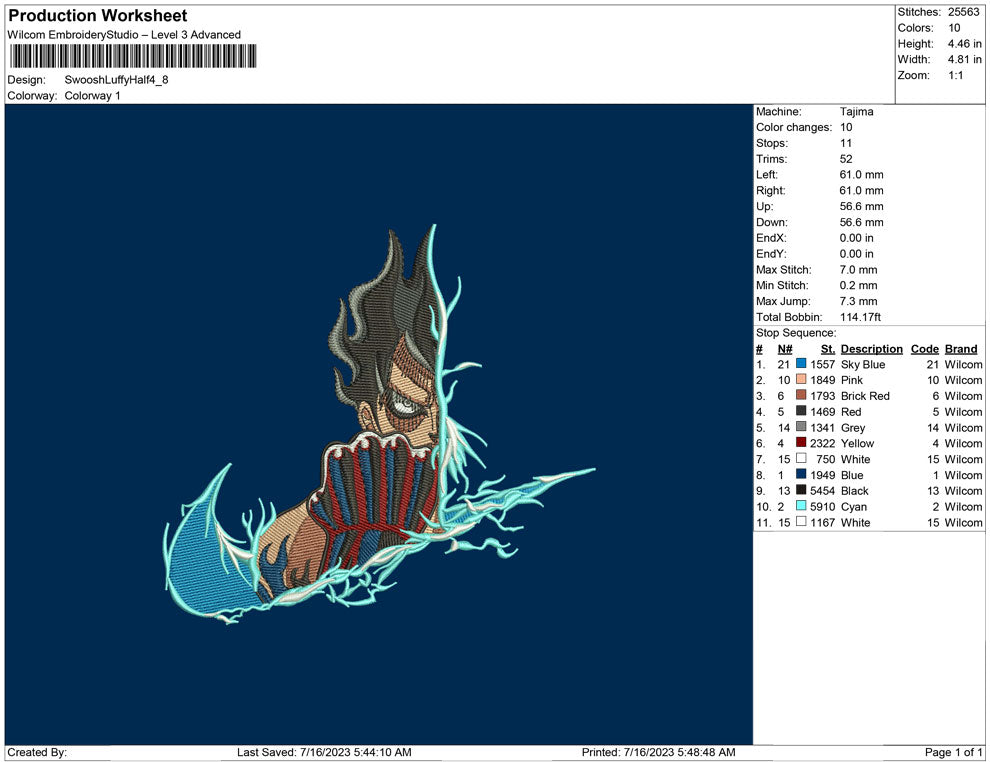
Task: Click the Cyan color swatch
Action: tap(801, 507)
